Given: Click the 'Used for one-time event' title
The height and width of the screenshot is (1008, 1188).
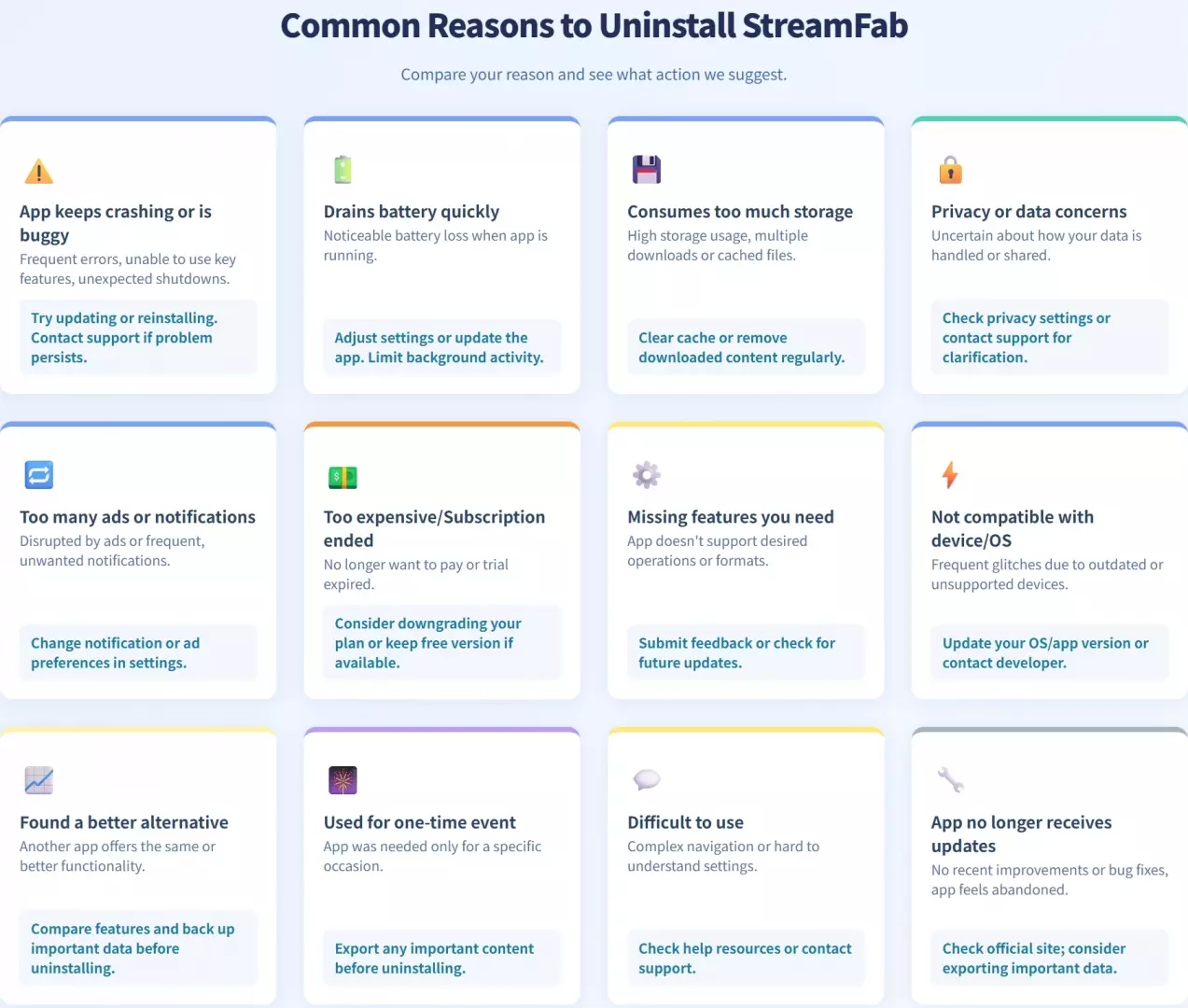Looking at the screenshot, I should click(419, 822).
